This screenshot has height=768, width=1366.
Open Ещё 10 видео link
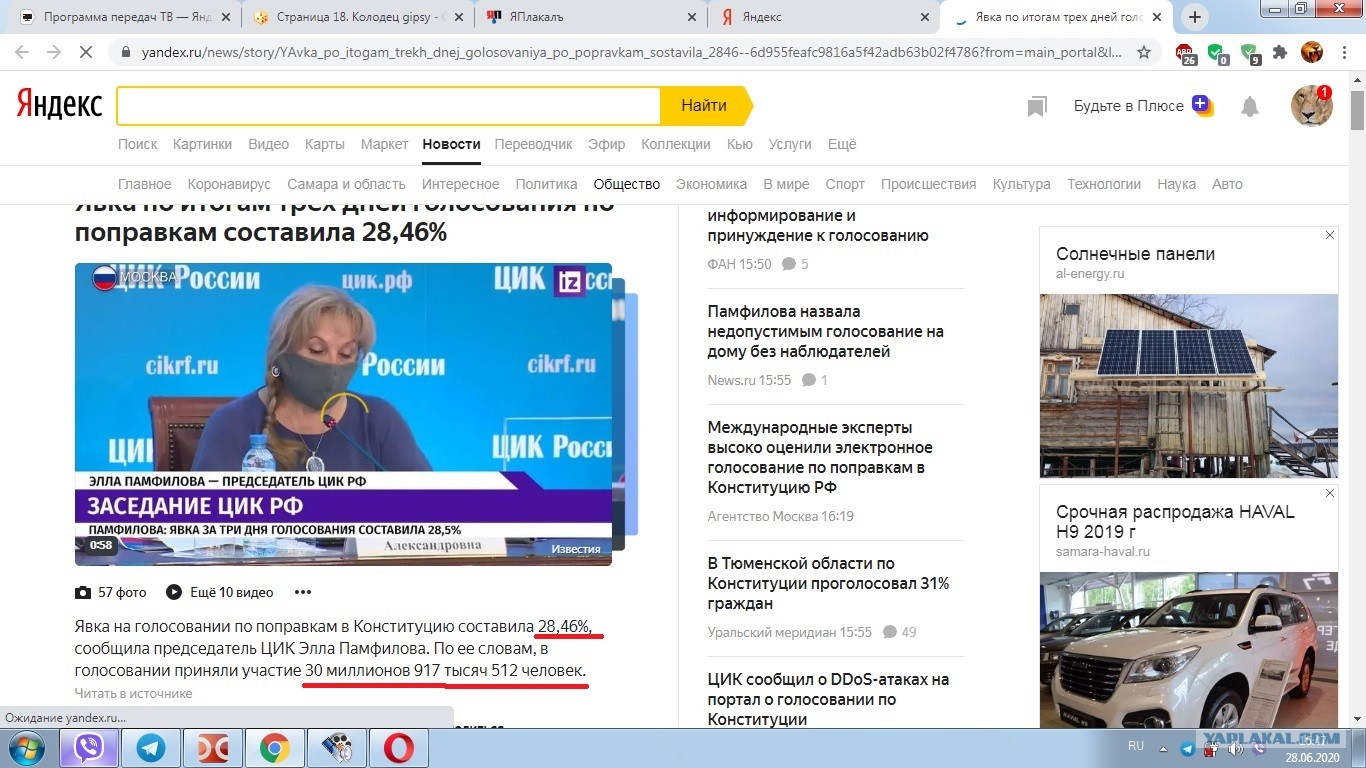pyautogui.click(x=220, y=592)
